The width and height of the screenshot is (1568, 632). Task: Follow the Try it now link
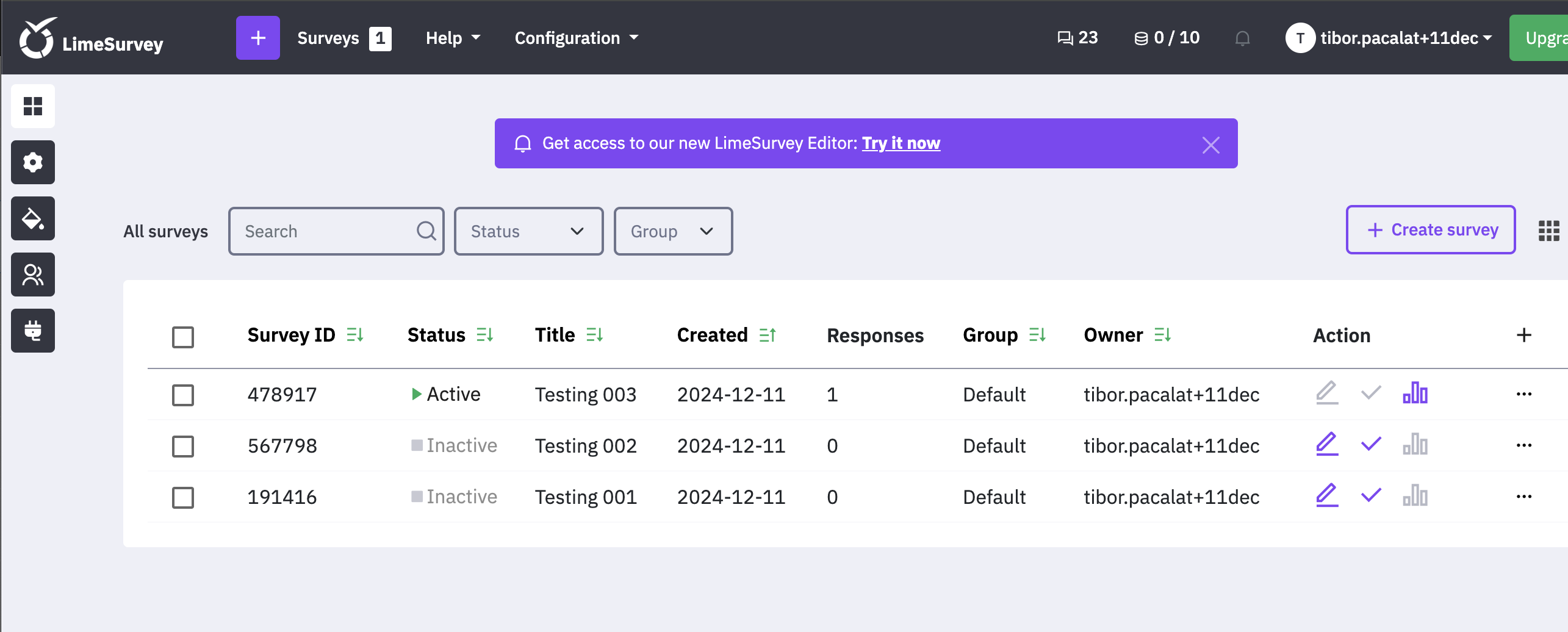(901, 143)
